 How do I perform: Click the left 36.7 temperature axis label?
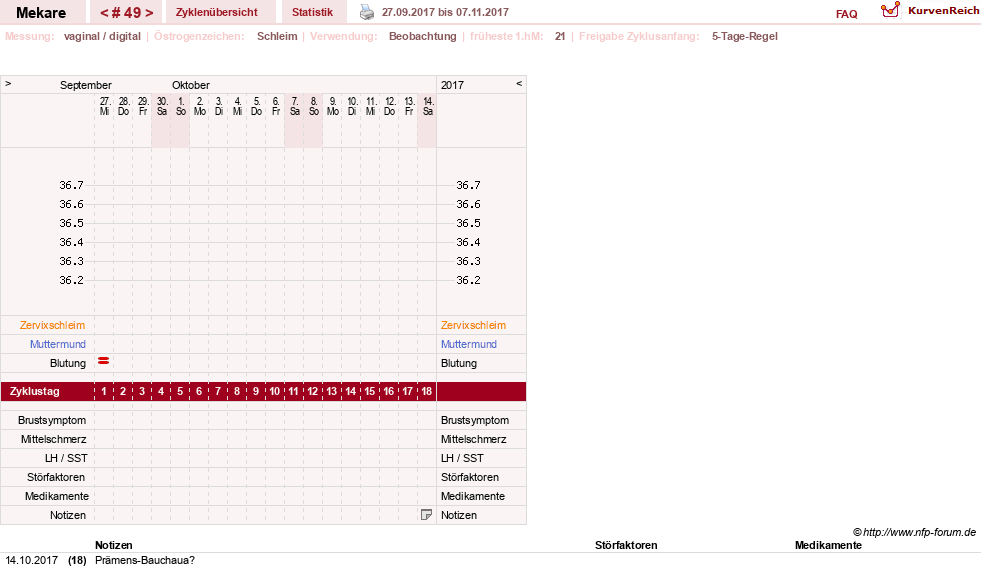[x=71, y=185]
